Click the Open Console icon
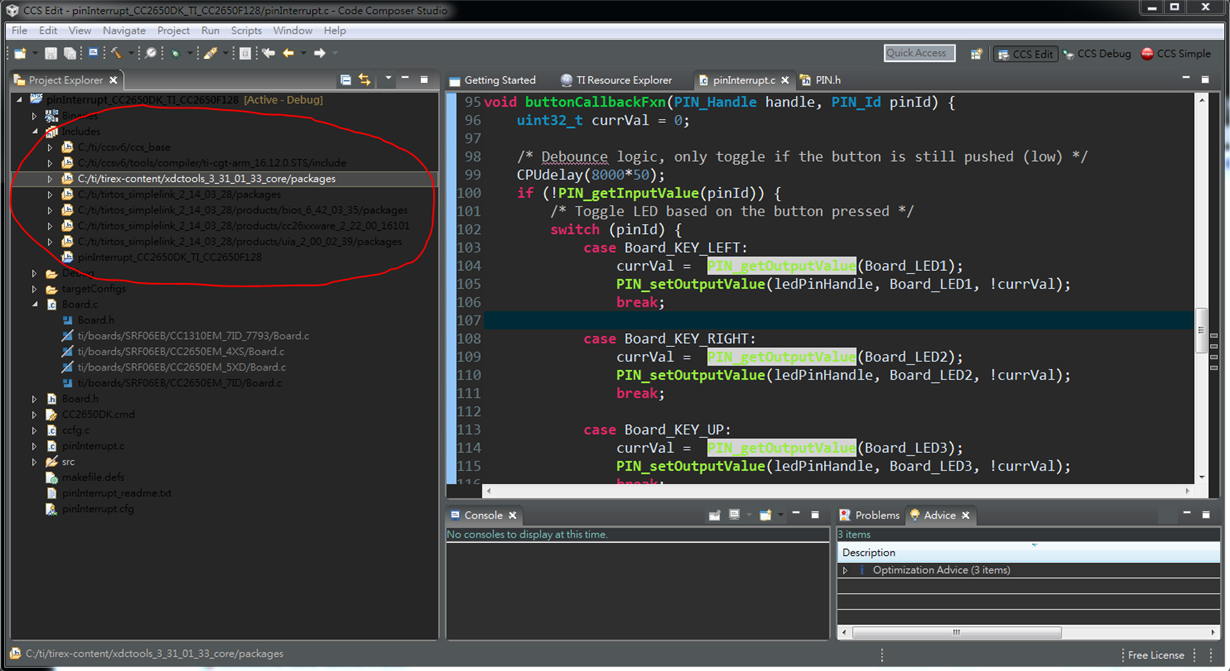1230x671 pixels. pos(765,515)
